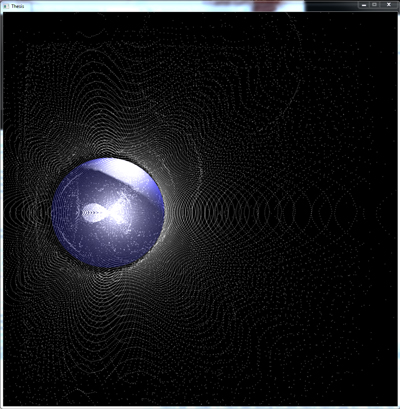This screenshot has height=409, width=400.
Task: Click the Thesis title text
Action: coord(17,6)
